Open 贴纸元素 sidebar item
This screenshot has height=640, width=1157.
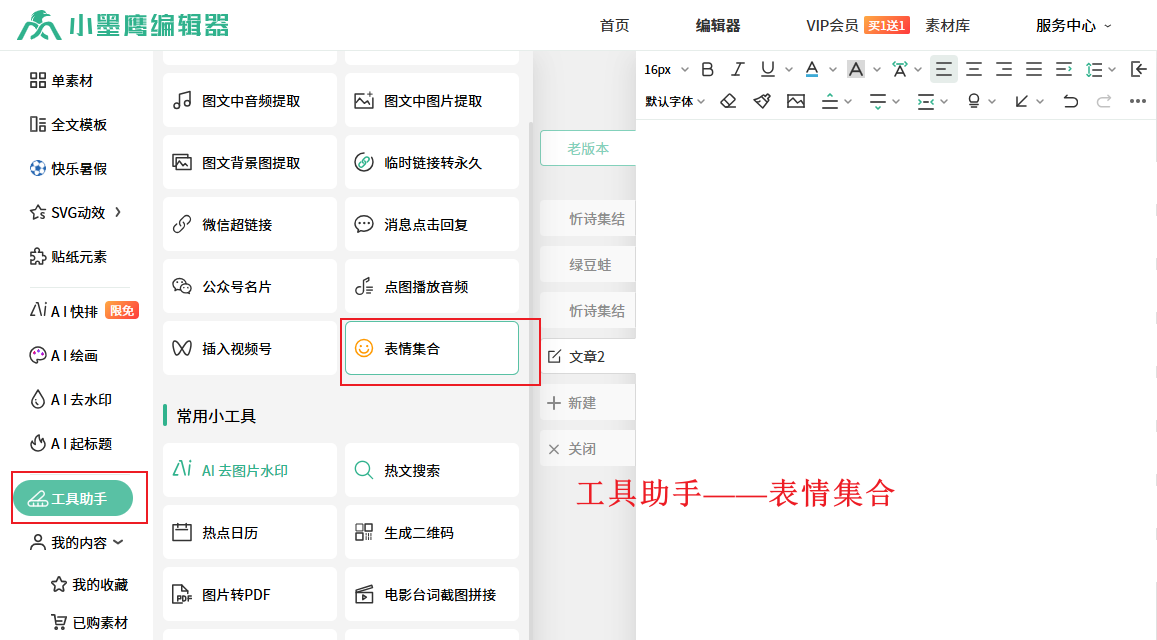(68, 257)
